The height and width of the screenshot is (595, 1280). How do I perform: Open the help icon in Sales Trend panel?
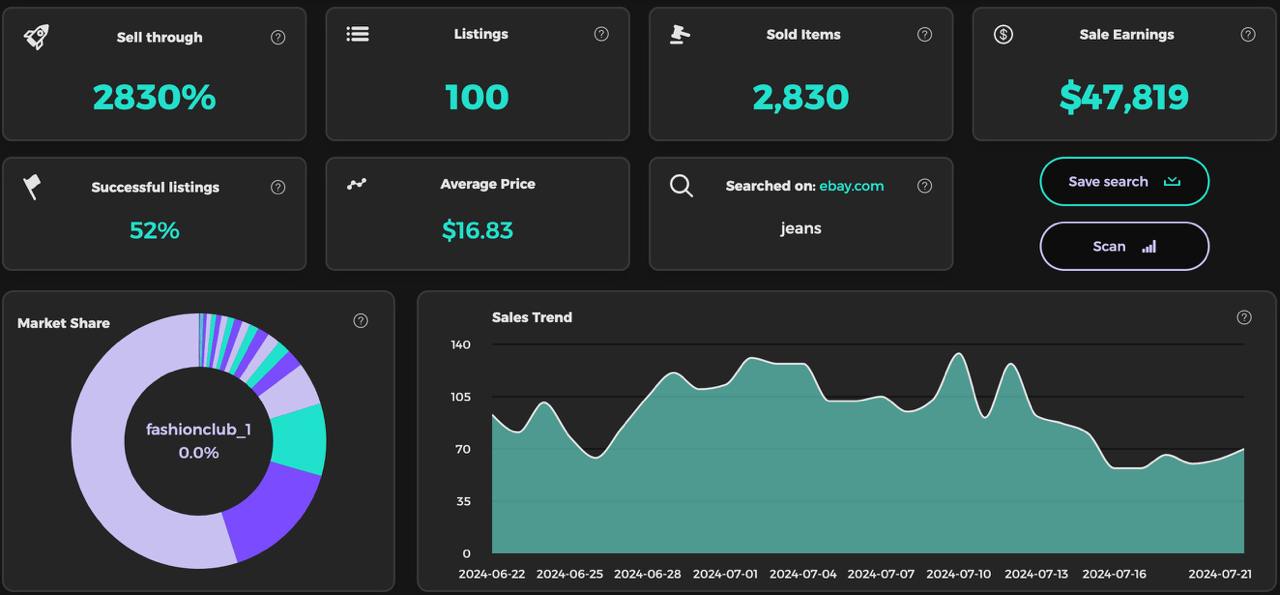1244,317
